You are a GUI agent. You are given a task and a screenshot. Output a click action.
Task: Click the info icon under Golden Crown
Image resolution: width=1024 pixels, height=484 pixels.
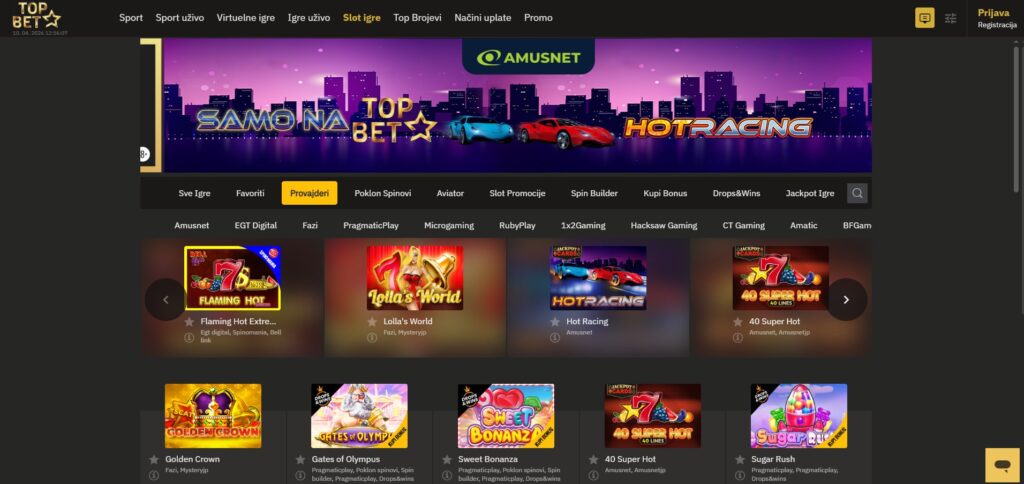154,476
